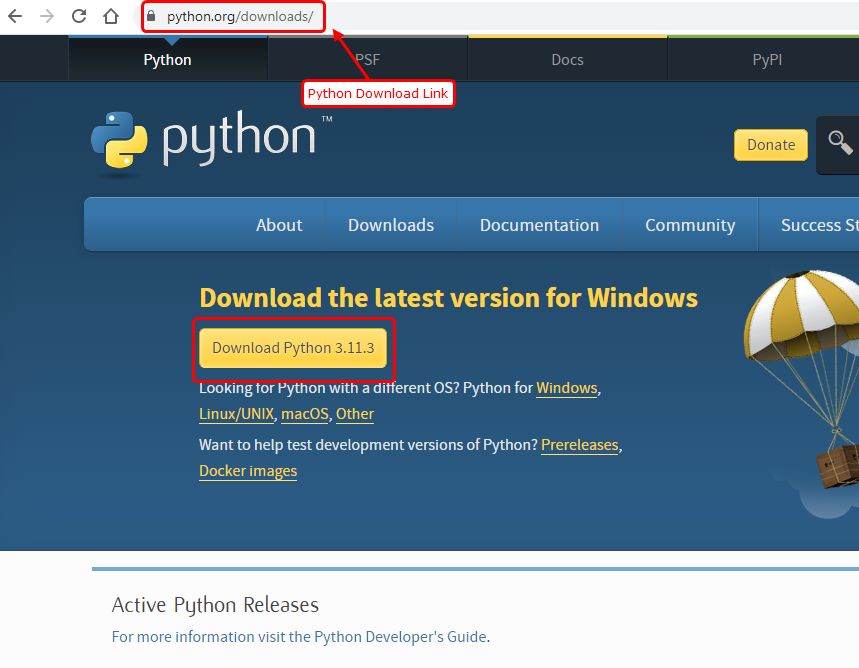Viewport: 859px width, 668px height.
Task: Open the PyPI top tab
Action: 766,60
